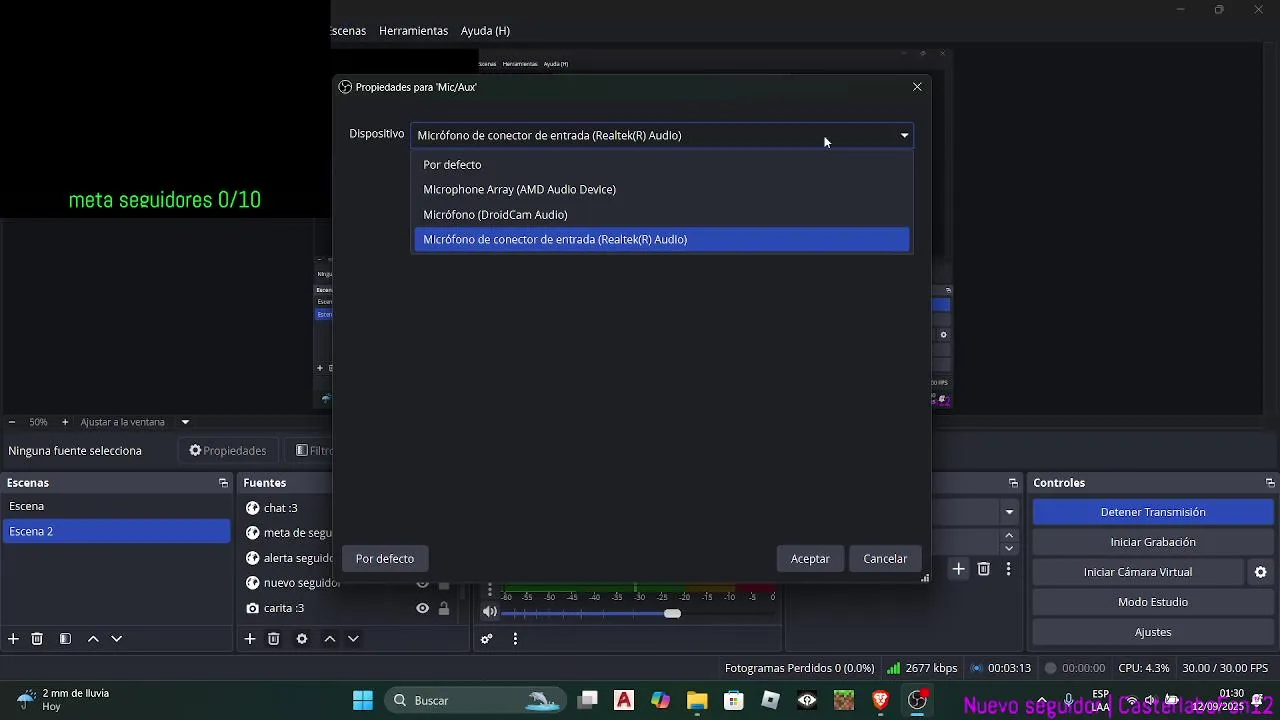Add a new scene with the plus icon
Image resolution: width=1280 pixels, height=720 pixels.
(x=13, y=639)
